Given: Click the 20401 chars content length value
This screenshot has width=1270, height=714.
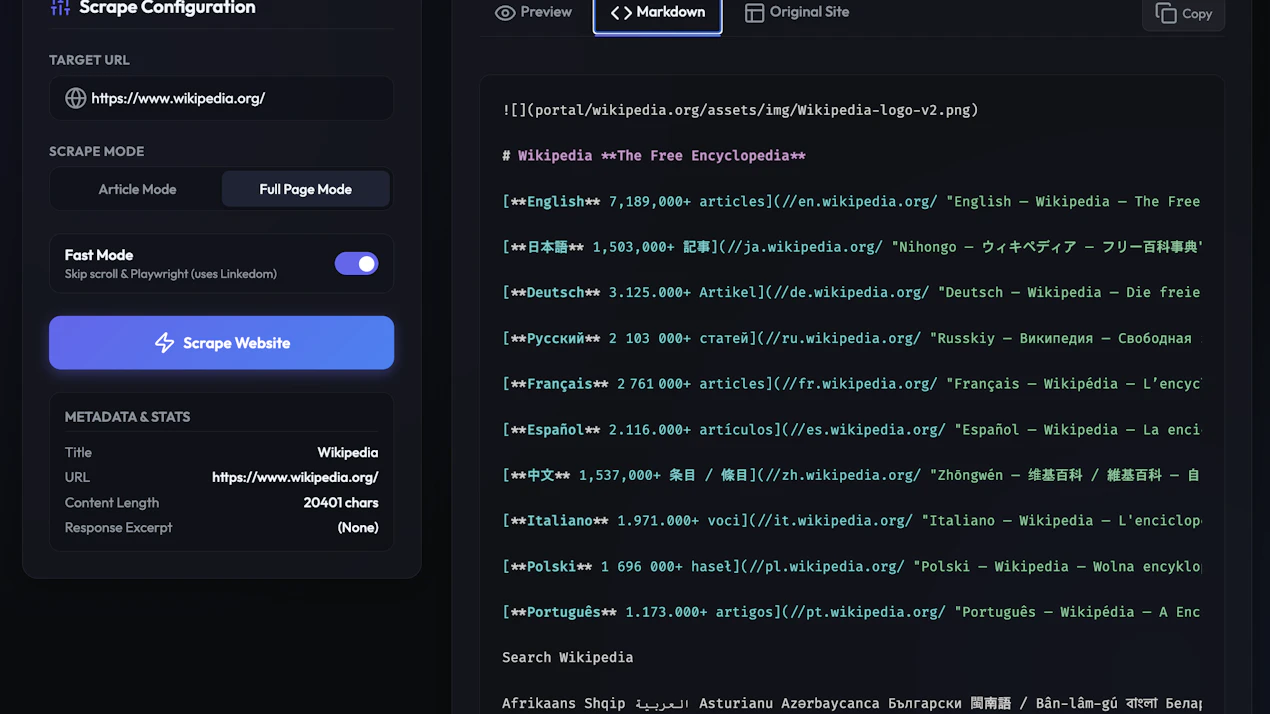Looking at the screenshot, I should coord(341,502).
